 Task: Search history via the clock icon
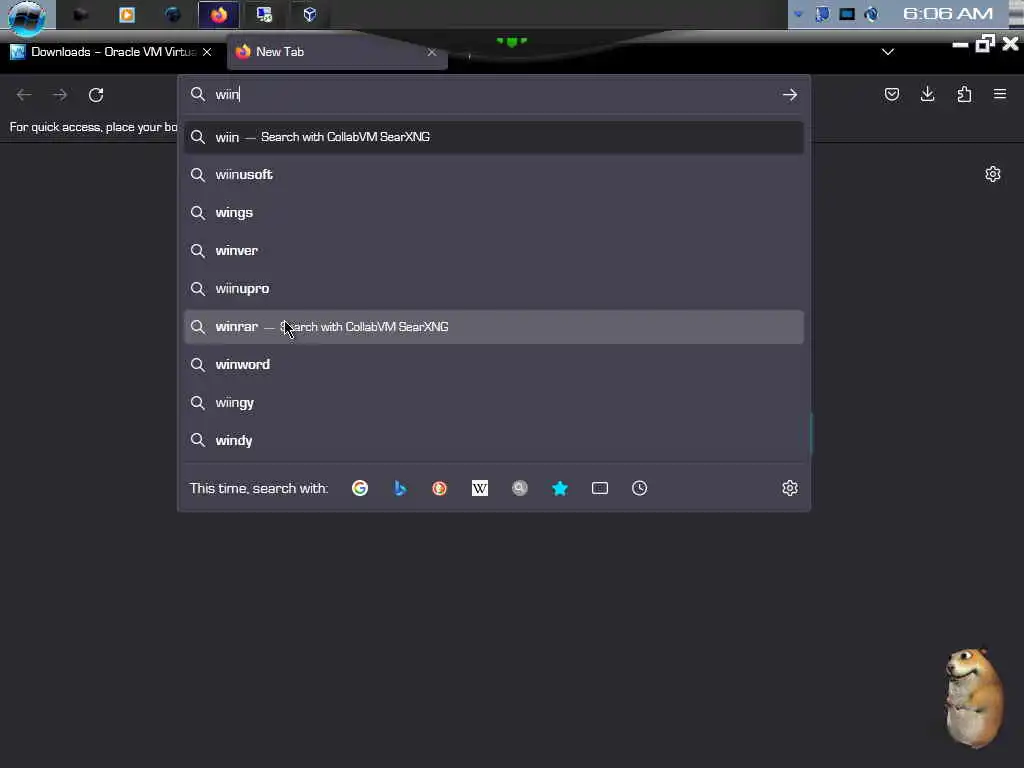639,488
